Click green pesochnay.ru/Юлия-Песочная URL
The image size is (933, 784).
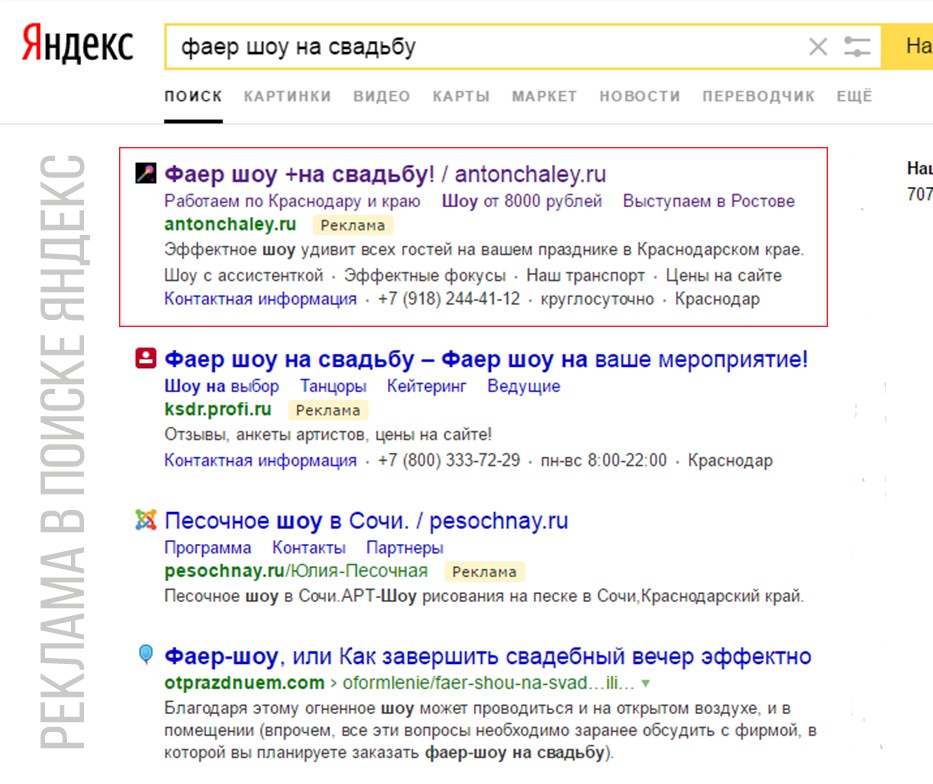pos(296,571)
